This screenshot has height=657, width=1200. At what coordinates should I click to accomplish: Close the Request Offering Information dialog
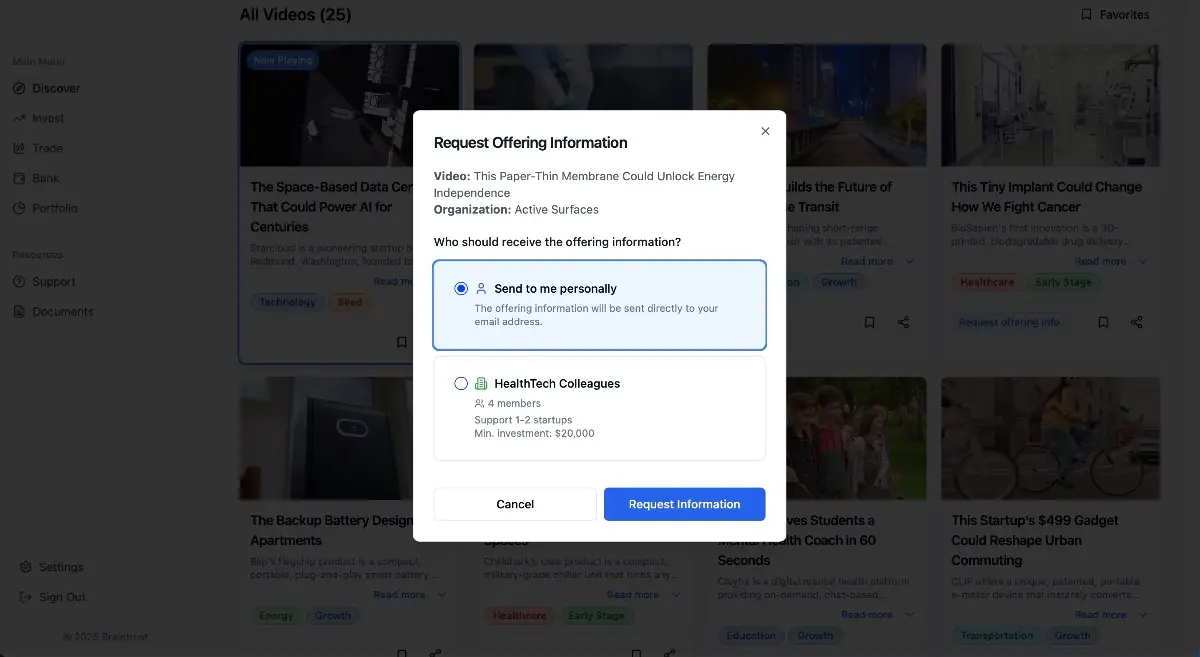pyautogui.click(x=765, y=131)
